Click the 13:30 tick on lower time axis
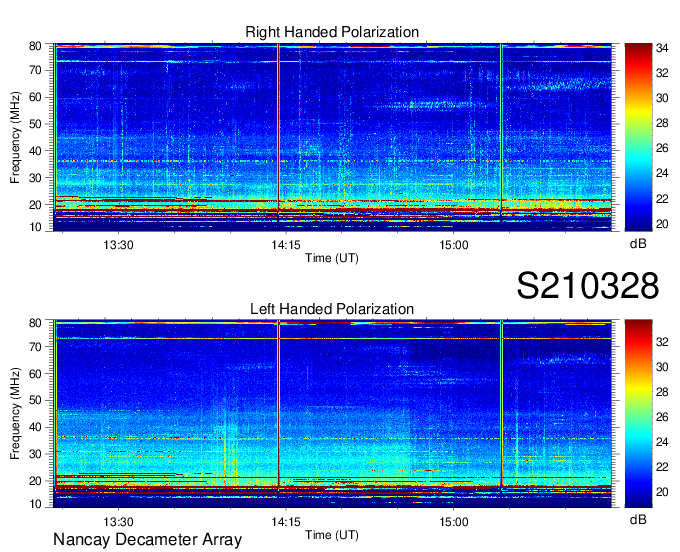The image size is (680, 552). click(118, 522)
